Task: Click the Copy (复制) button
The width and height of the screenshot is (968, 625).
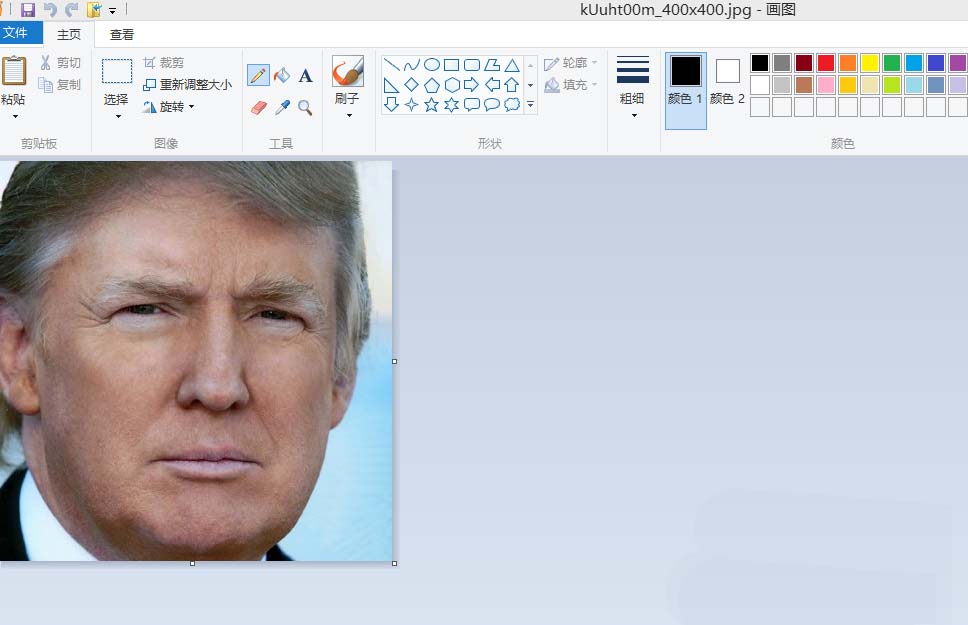Action: (x=60, y=85)
